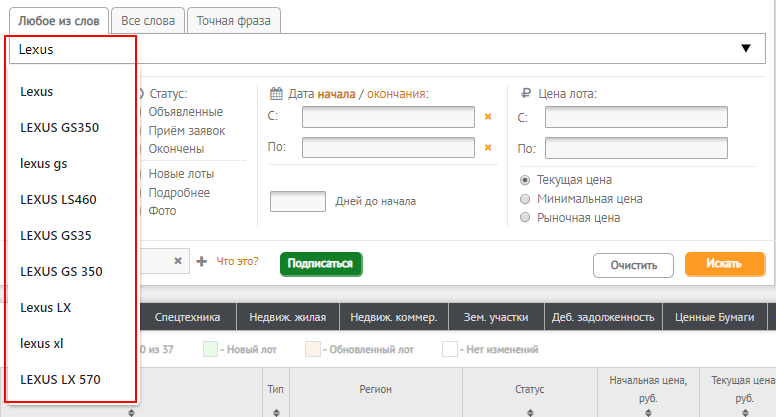Click the white 'Нет изменений' legend swatch

coord(450,349)
